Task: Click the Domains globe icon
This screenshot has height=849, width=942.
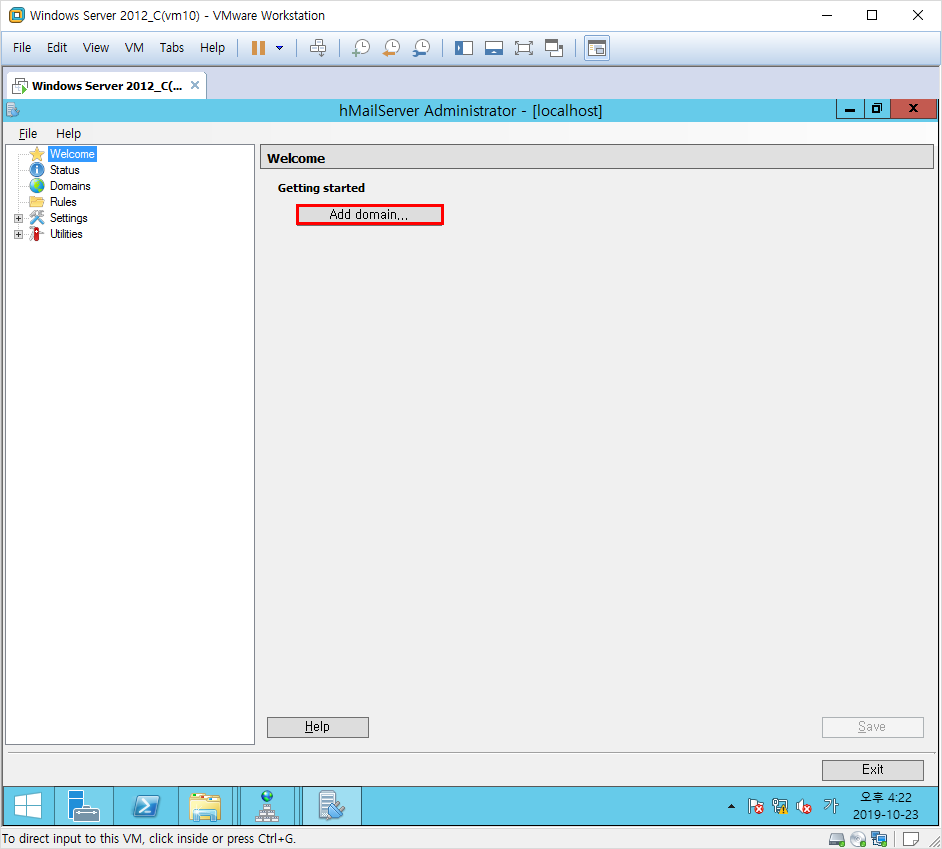Action: 37,186
